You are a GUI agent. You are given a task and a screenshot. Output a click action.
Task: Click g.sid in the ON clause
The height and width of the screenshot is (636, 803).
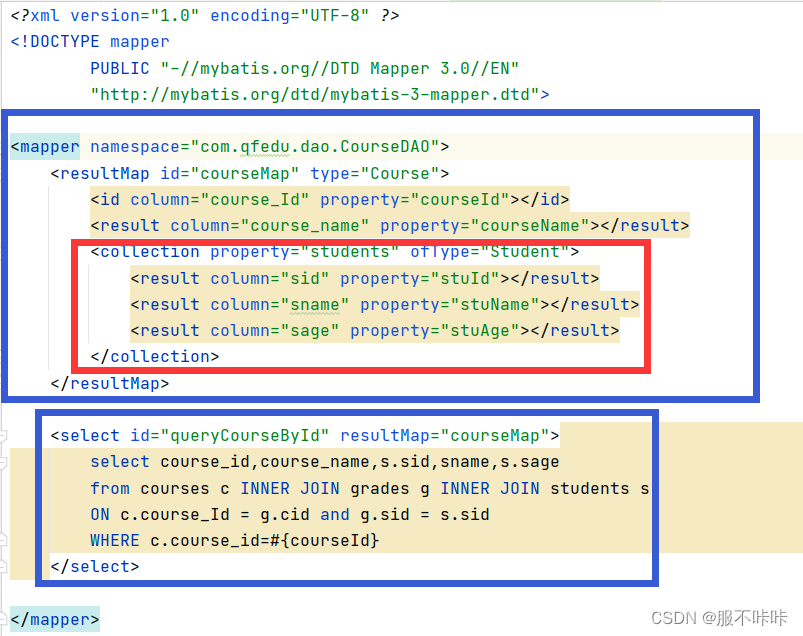click(385, 515)
